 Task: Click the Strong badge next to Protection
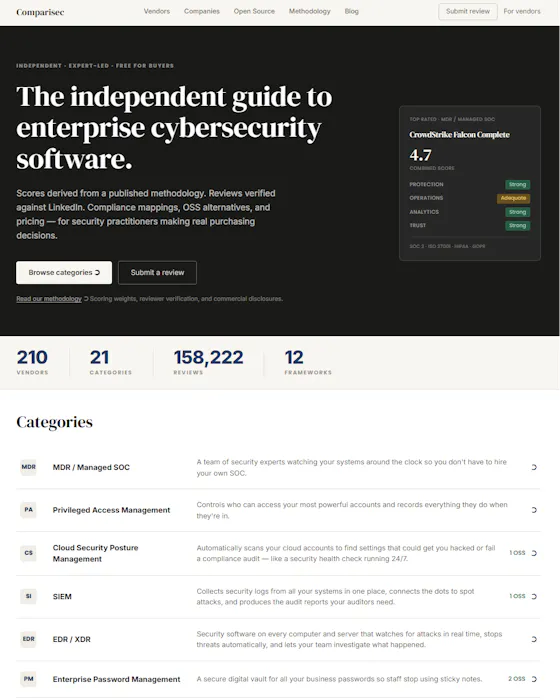[x=517, y=184]
